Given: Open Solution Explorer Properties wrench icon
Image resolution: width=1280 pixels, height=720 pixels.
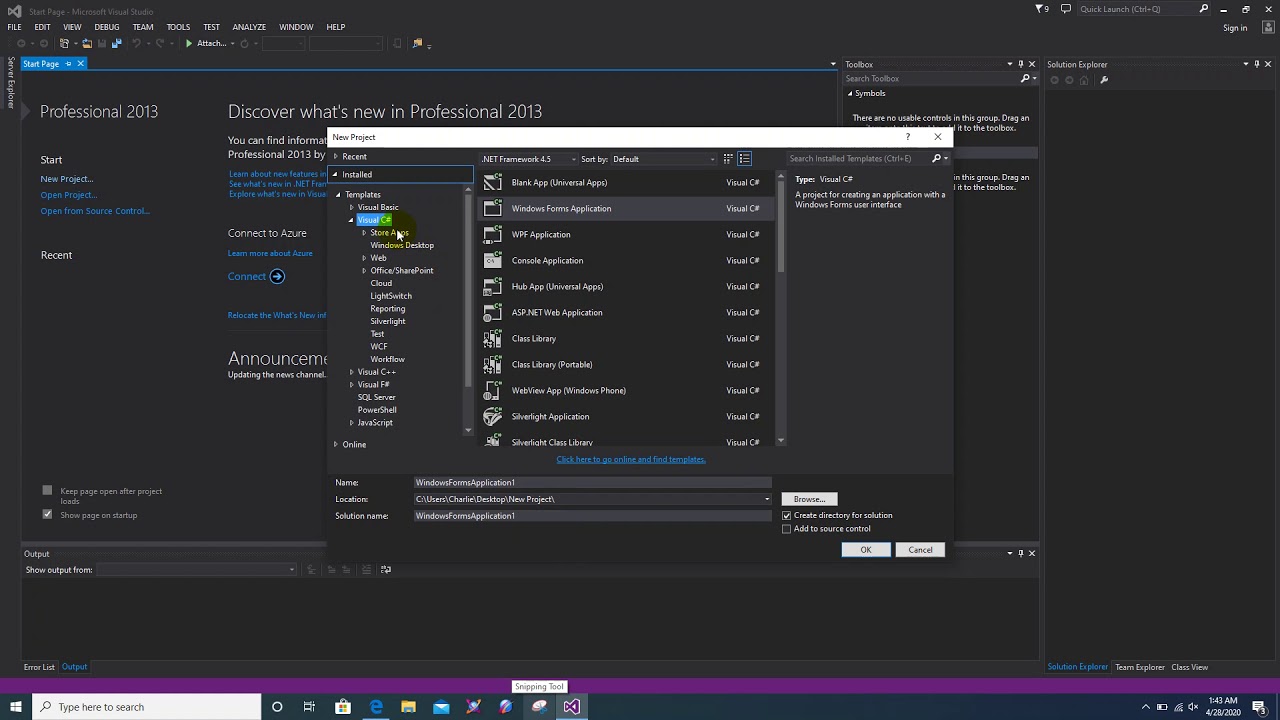Looking at the screenshot, I should (1104, 80).
